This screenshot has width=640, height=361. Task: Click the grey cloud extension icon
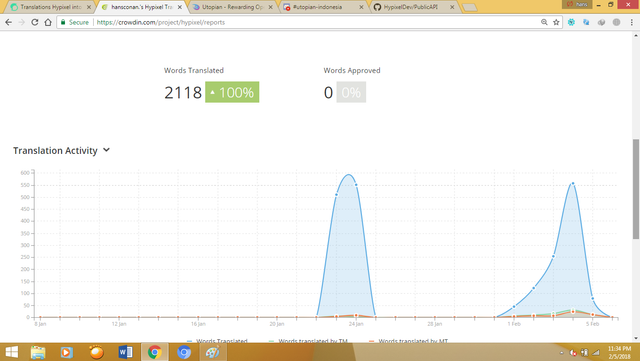pyautogui.click(x=601, y=22)
